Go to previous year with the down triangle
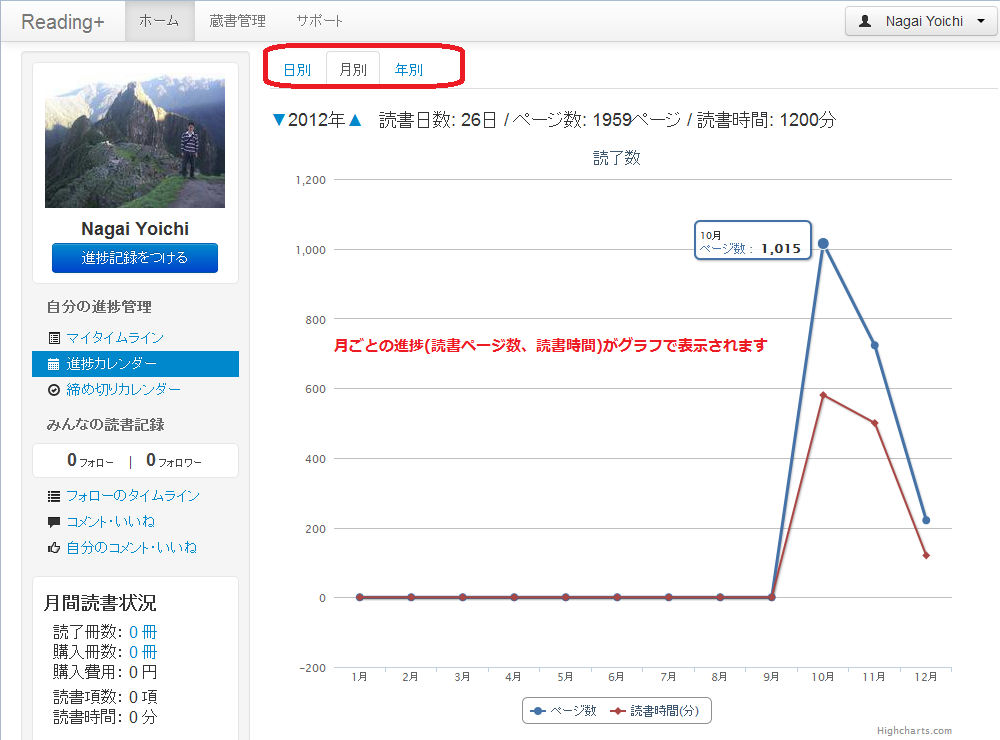1000x740 pixels. (x=279, y=120)
